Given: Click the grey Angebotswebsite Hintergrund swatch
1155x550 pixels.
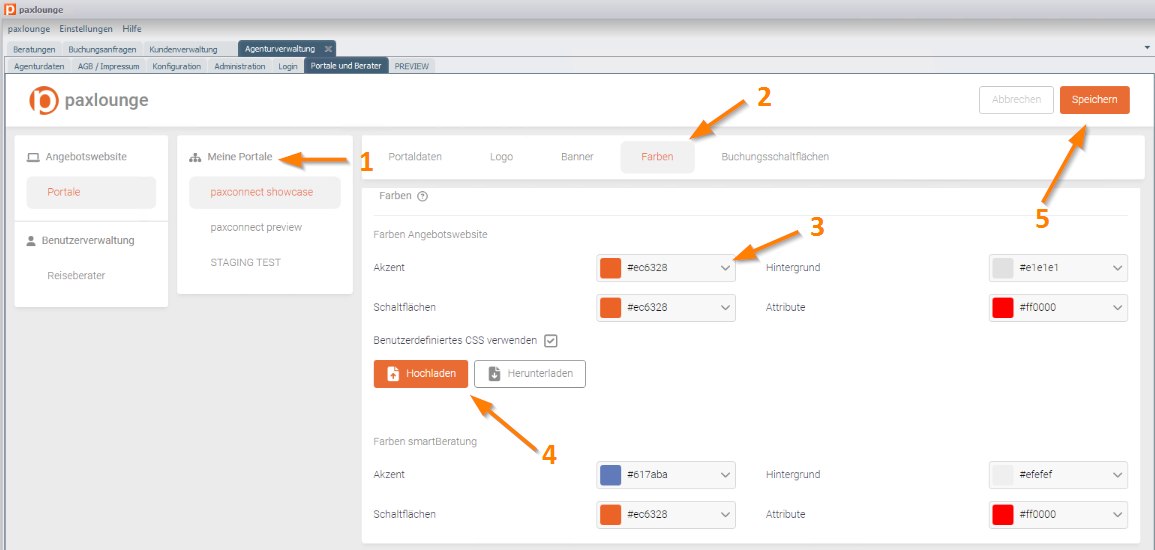Looking at the screenshot, I should (1003, 268).
